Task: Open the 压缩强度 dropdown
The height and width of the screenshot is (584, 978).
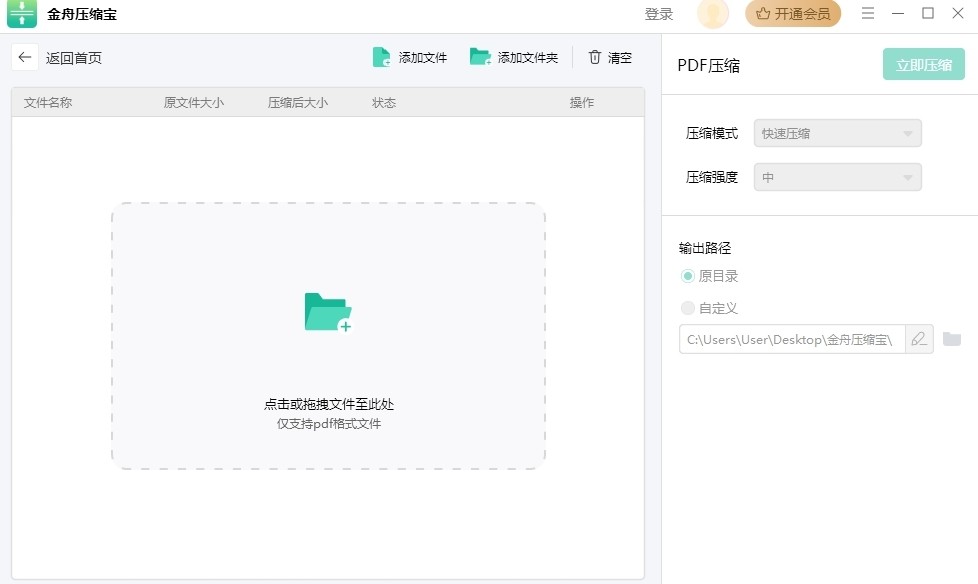Action: tap(837, 177)
